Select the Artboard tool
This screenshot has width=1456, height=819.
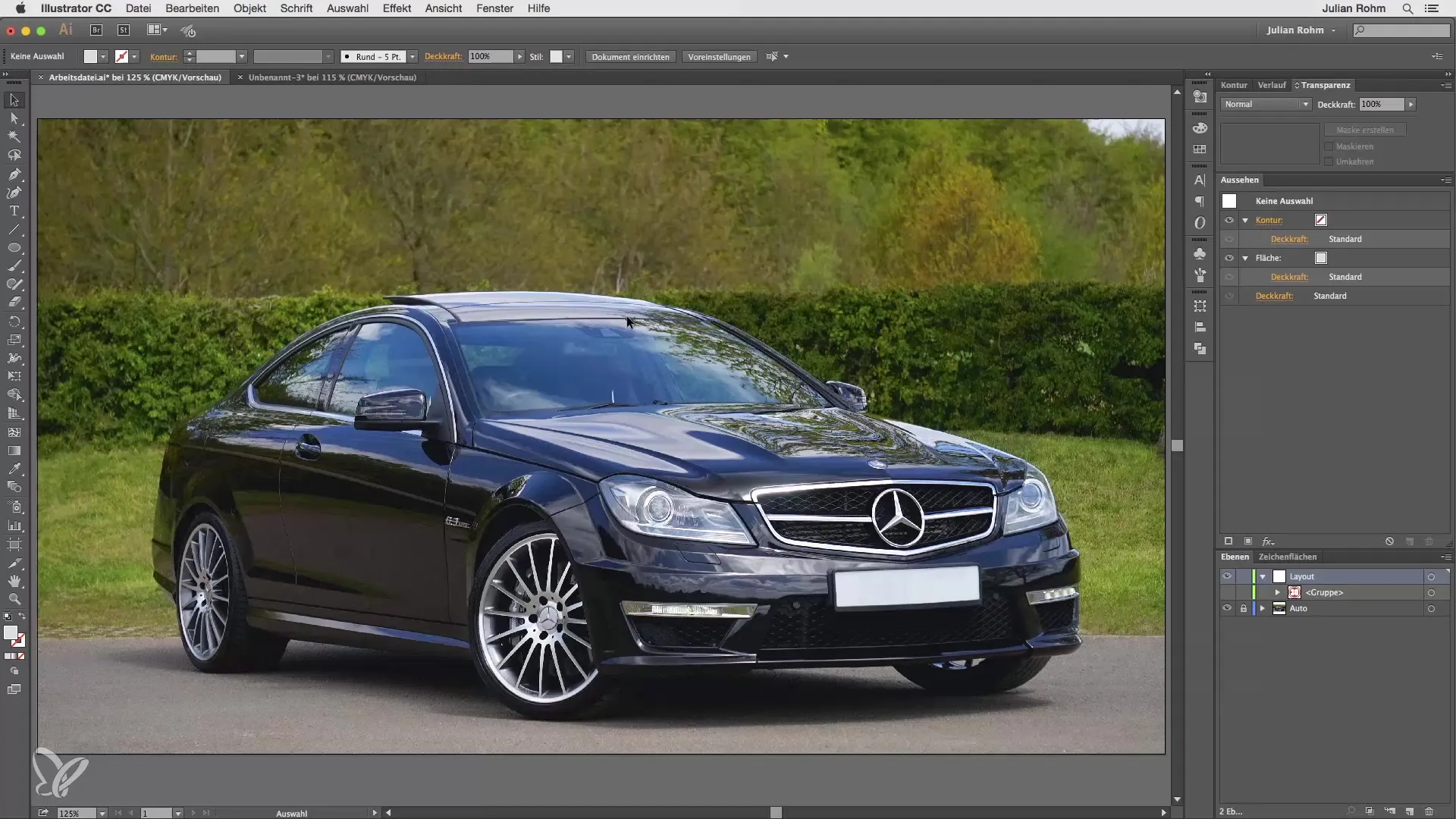pos(14,544)
